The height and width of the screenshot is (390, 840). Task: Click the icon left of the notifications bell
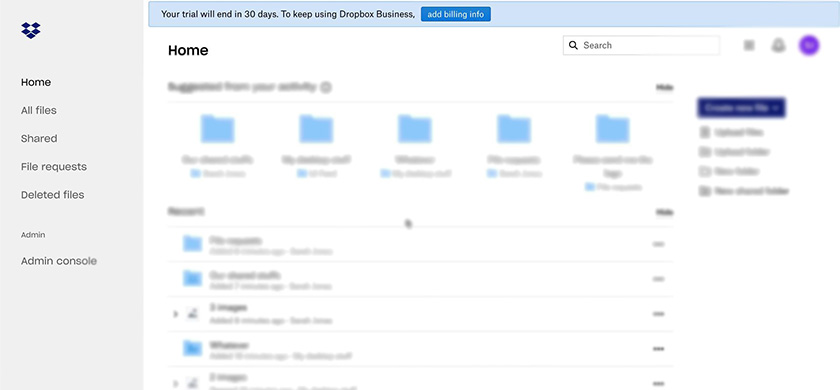[x=749, y=46]
